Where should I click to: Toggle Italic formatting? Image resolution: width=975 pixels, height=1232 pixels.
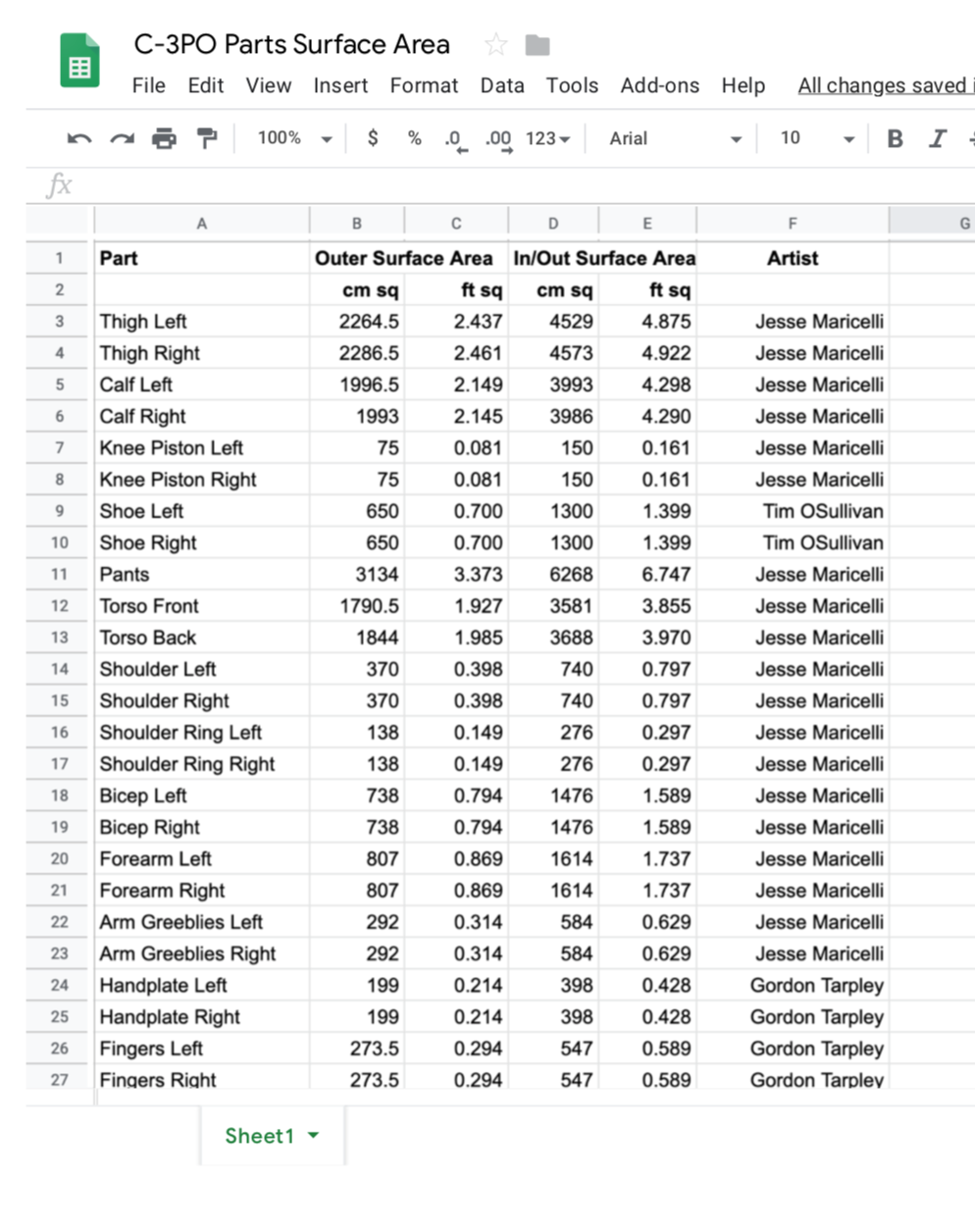click(x=938, y=138)
